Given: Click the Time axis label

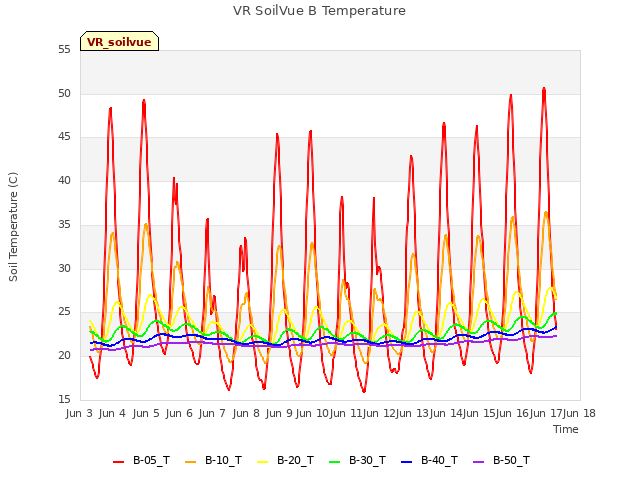Looking at the screenshot, I should [565, 429].
